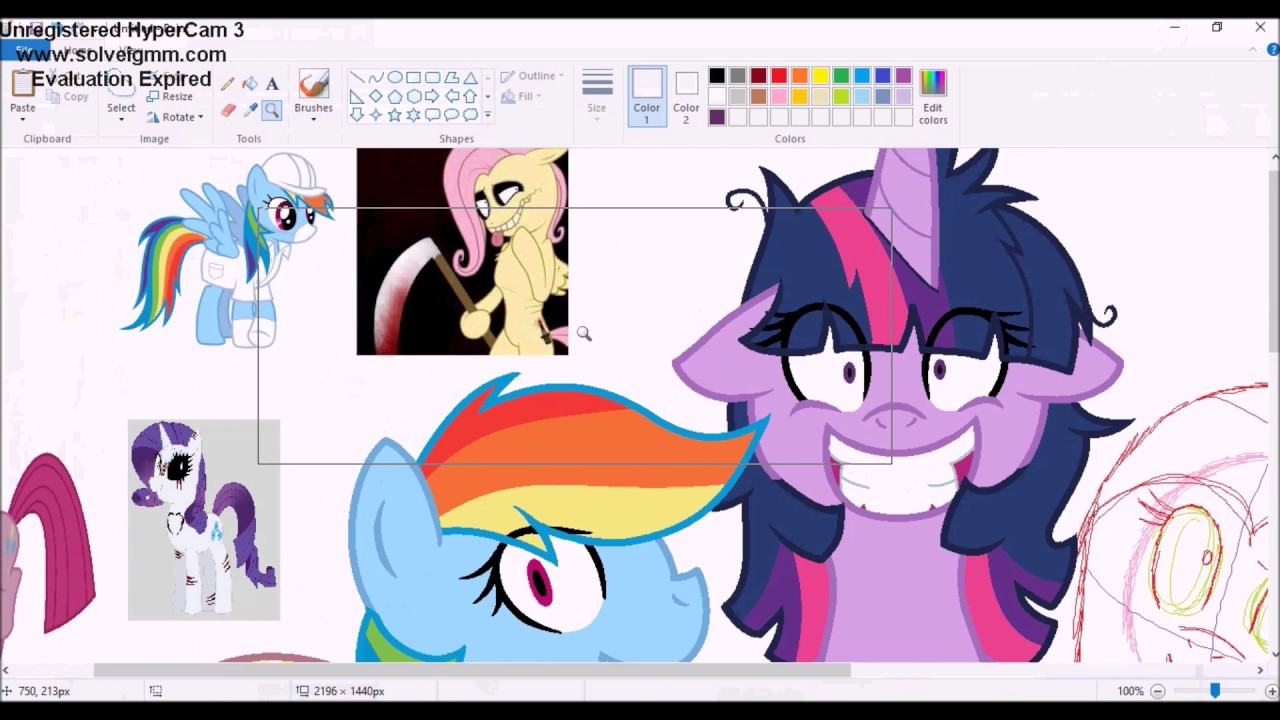The image size is (1280, 720).
Task: Open the Select dropdown arrow
Action: 121,119
